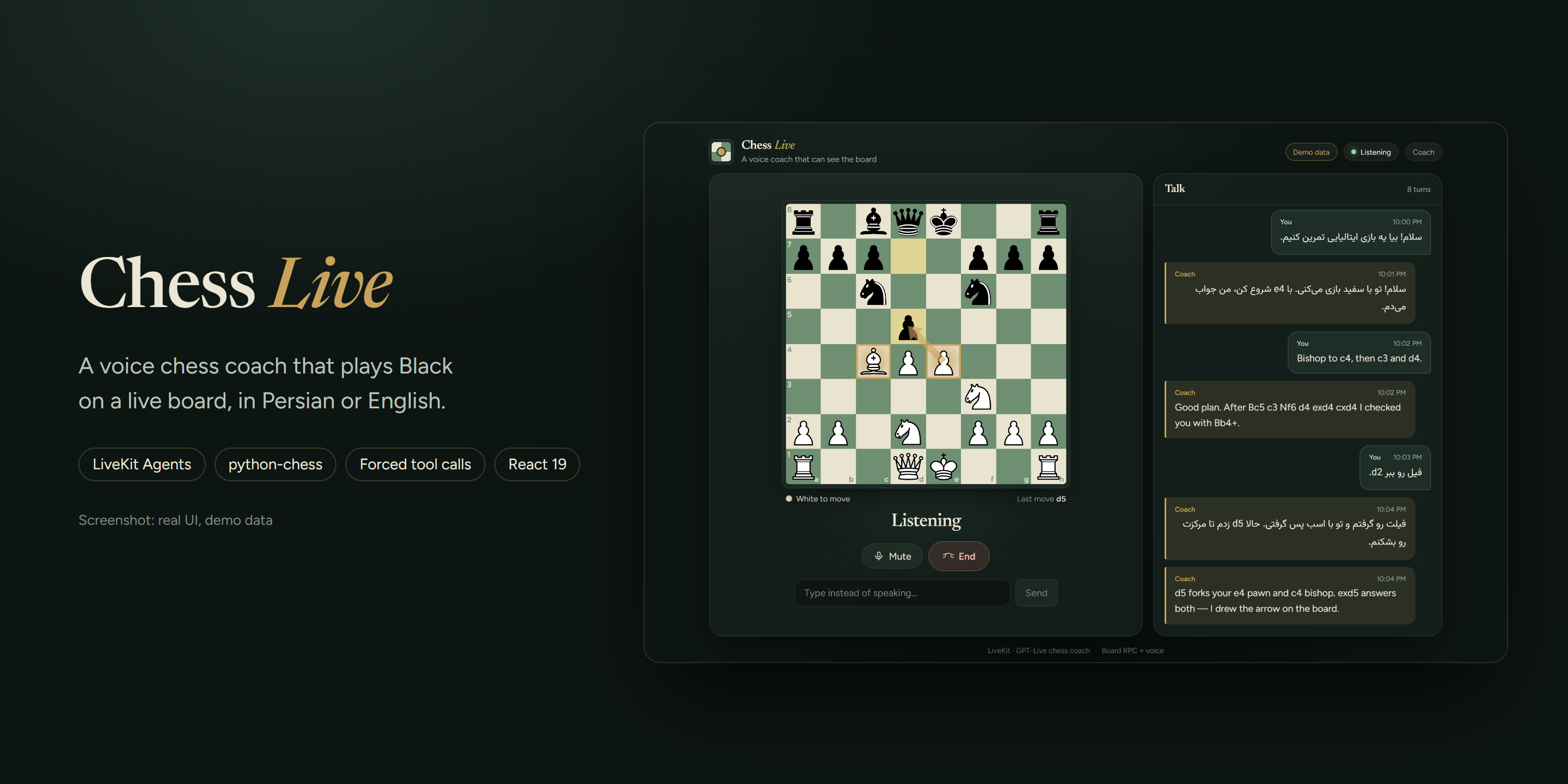Select the black knight on f6
Screen dimensions: 1568x784
tap(978, 292)
